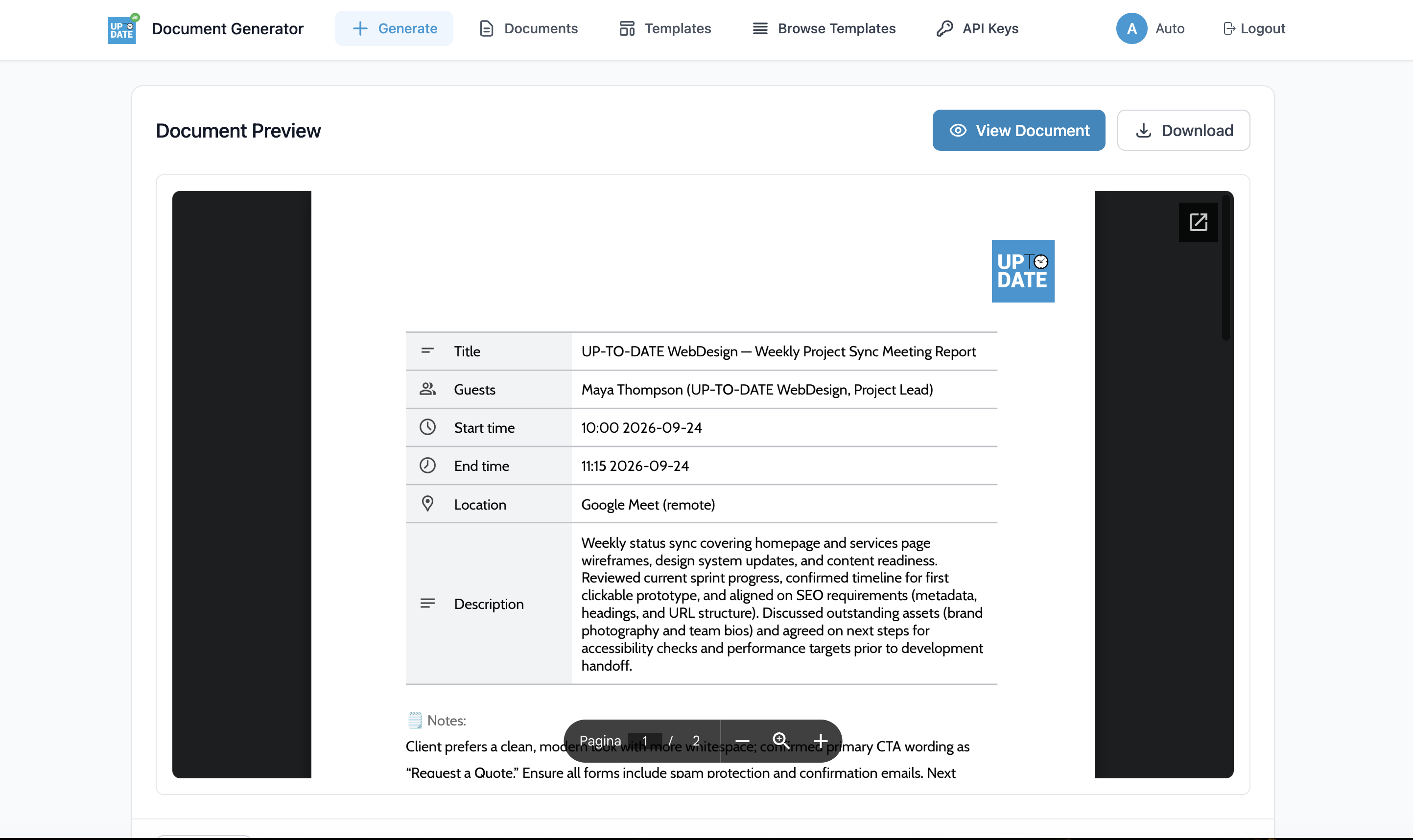Click the 'Document Preview' heading
The height and width of the screenshot is (840, 1413).
tap(238, 131)
